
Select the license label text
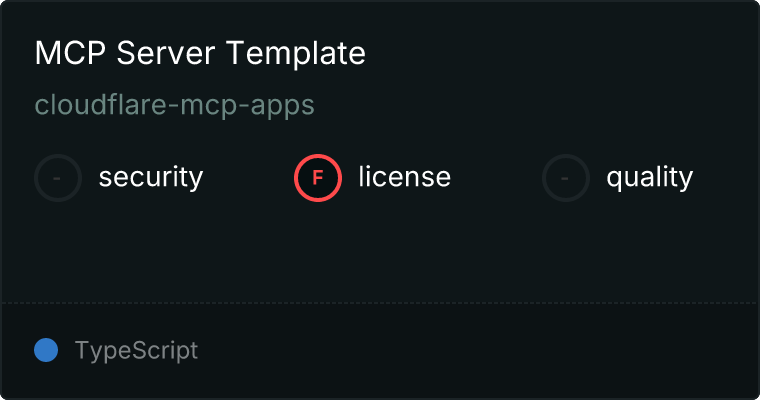click(x=405, y=176)
